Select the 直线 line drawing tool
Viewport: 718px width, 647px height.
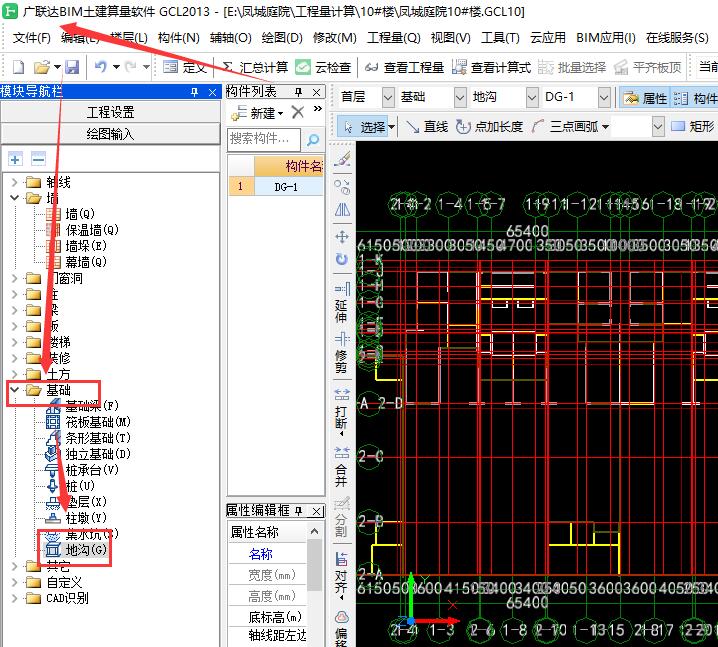(x=427, y=126)
